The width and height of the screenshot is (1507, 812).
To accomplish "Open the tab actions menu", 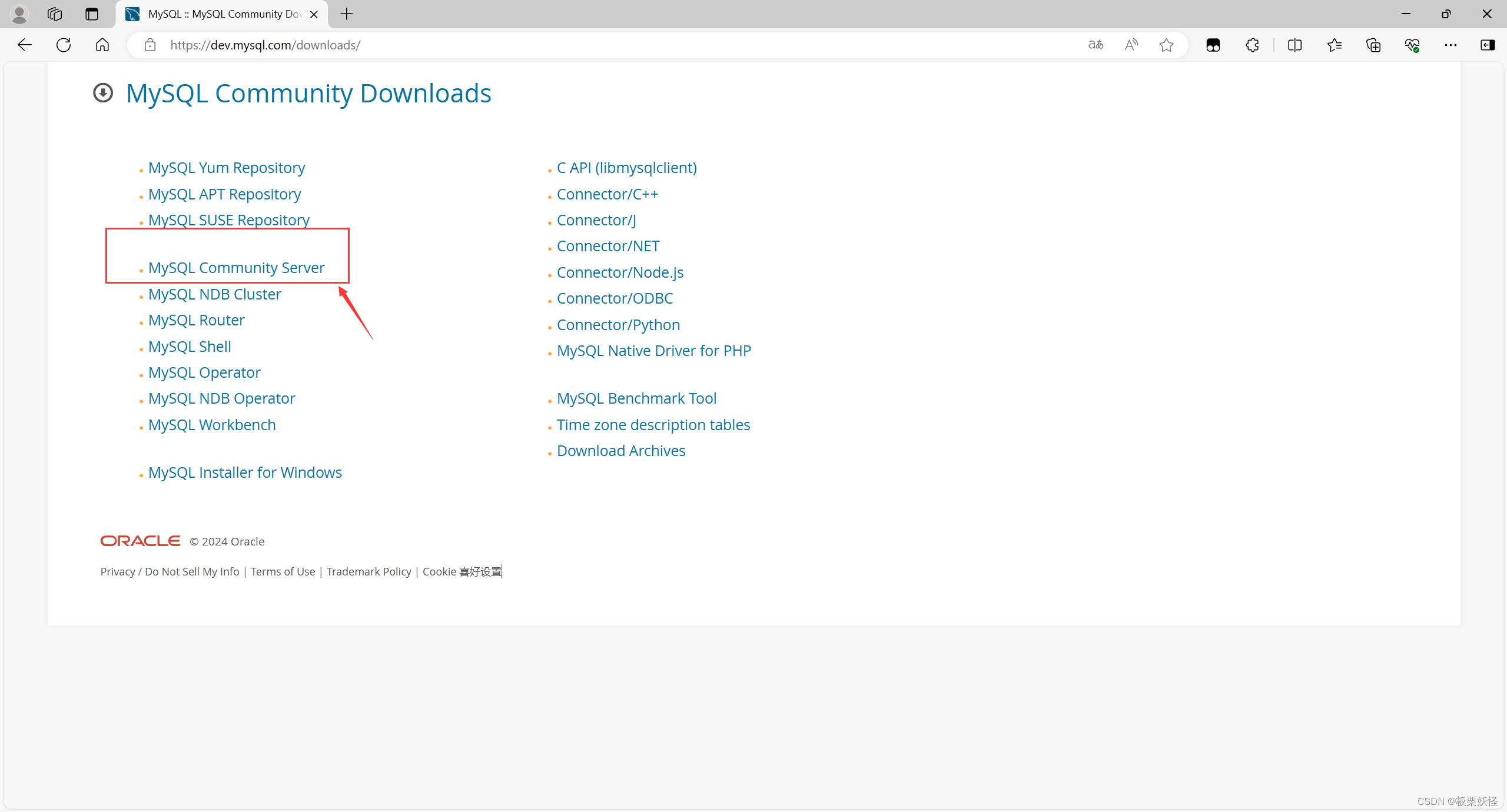I will (x=92, y=14).
